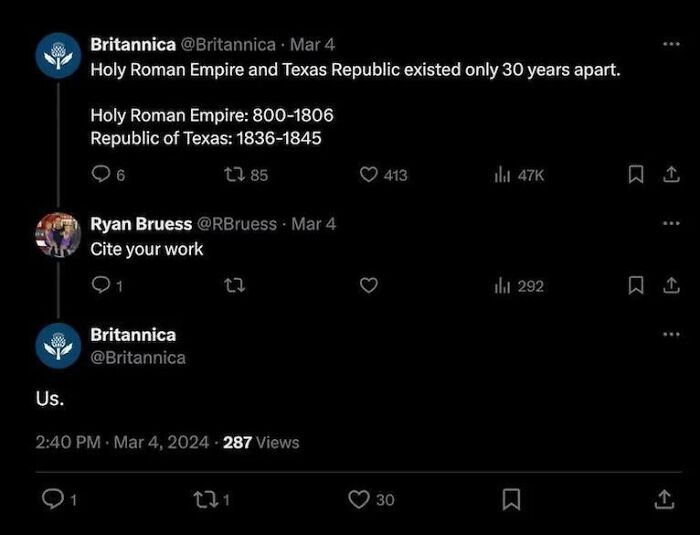Repost Ryan Bruess's tweet
This screenshot has height=535, width=700.
pyautogui.click(x=235, y=286)
